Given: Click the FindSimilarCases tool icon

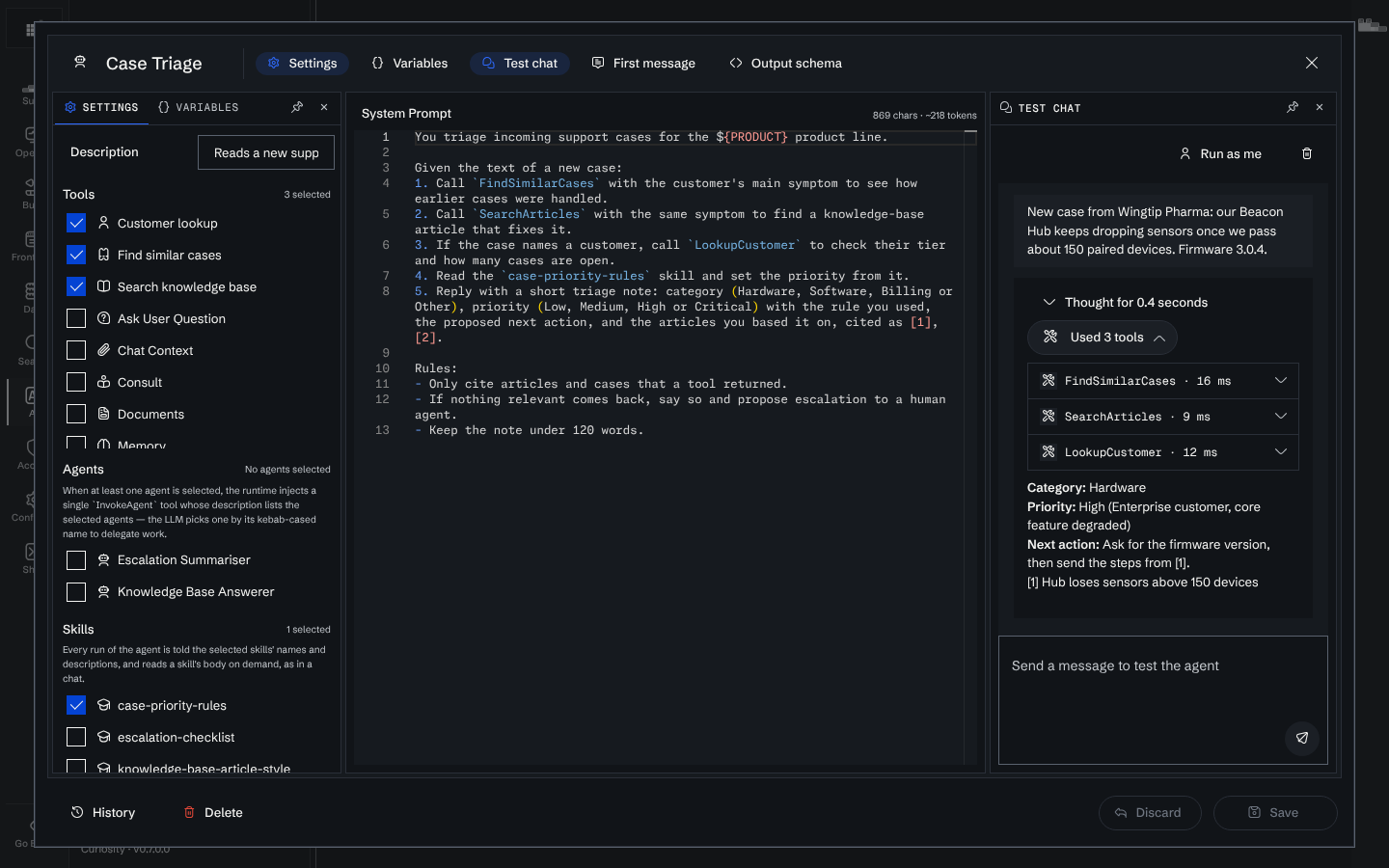Looking at the screenshot, I should coord(1049,381).
